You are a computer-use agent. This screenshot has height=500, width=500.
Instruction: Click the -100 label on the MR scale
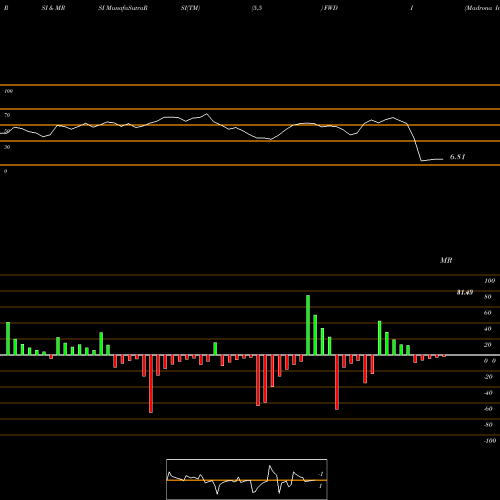click(490, 441)
